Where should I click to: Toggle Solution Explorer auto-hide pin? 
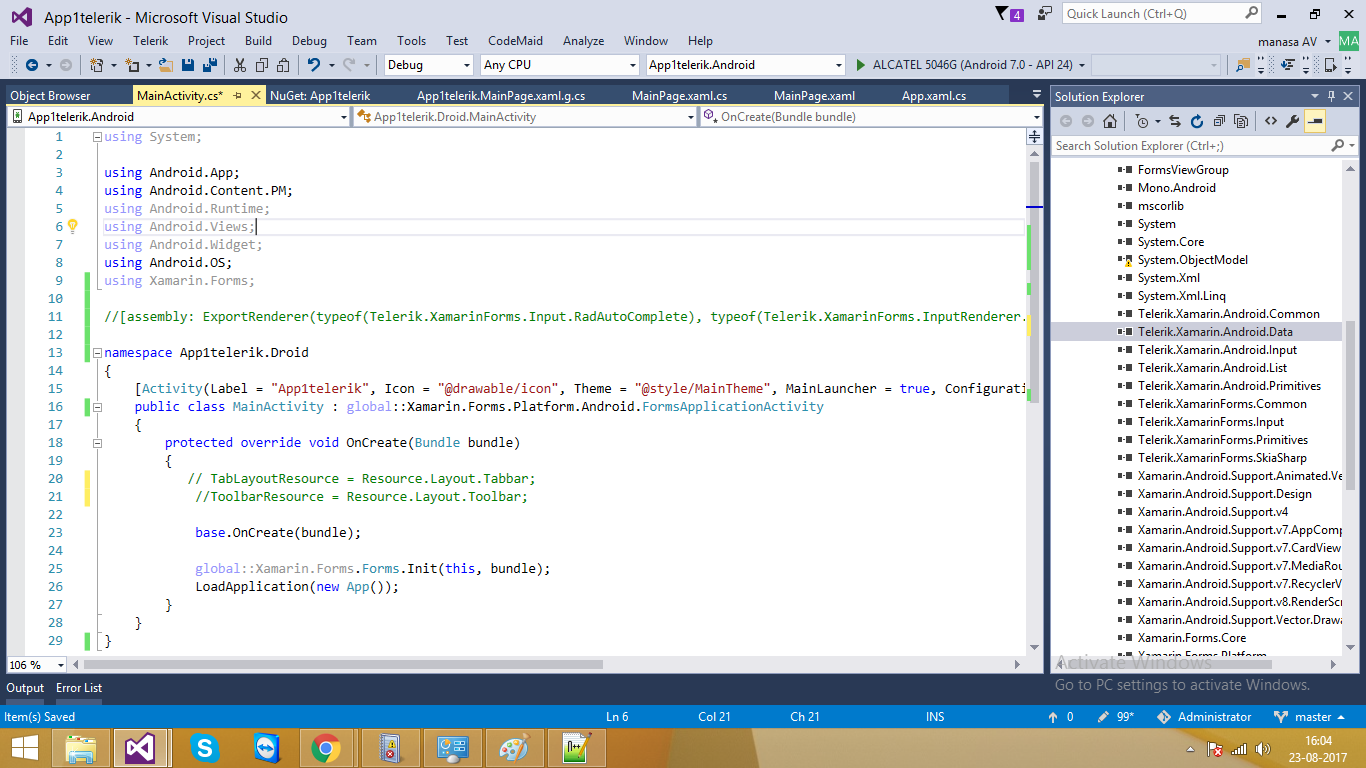click(x=1332, y=97)
